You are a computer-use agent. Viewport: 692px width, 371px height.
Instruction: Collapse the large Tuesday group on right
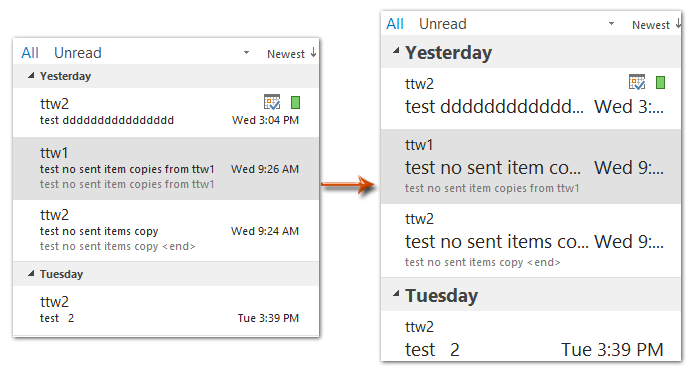pos(396,293)
